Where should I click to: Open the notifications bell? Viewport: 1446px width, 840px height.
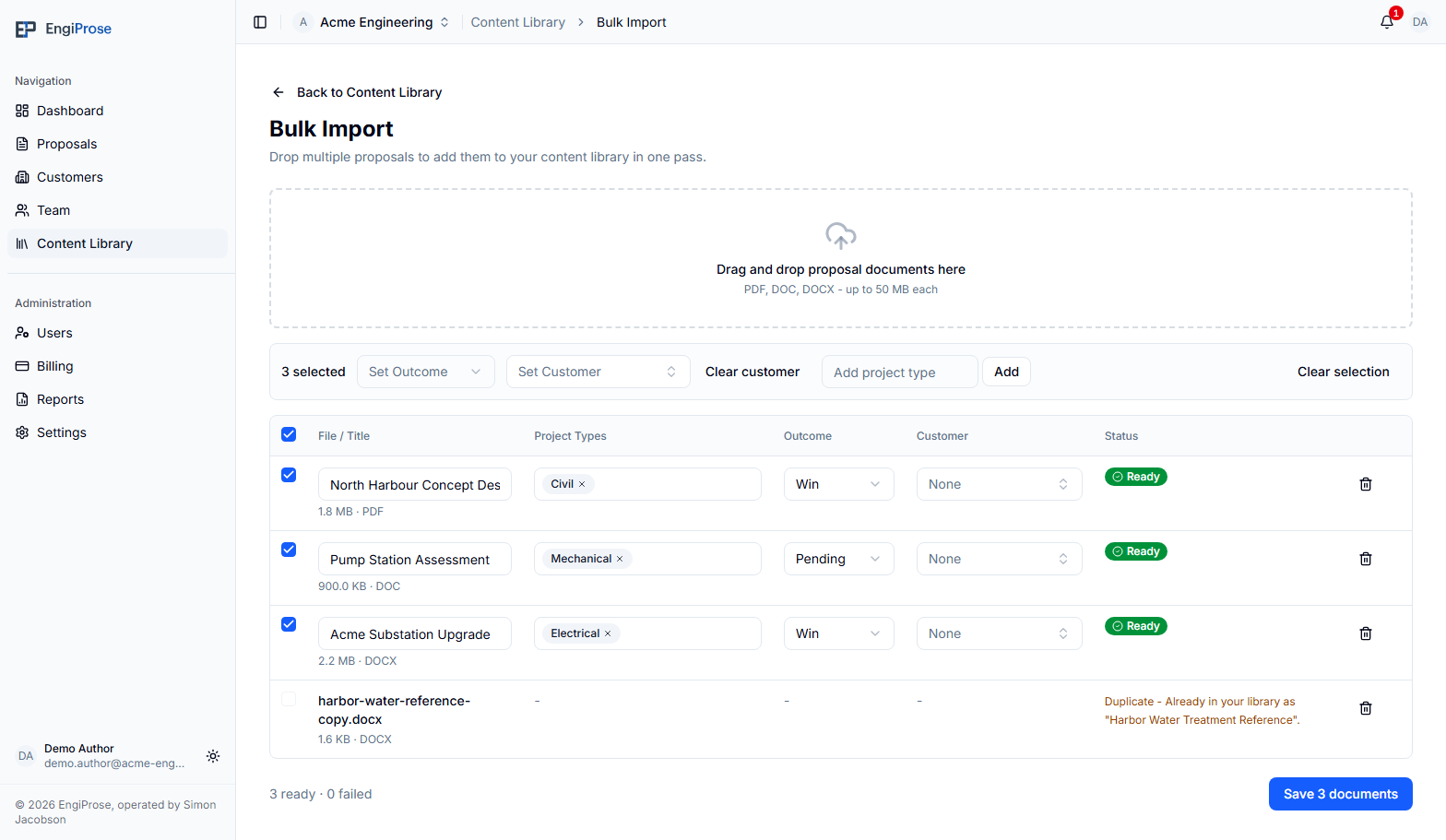coord(1387,22)
